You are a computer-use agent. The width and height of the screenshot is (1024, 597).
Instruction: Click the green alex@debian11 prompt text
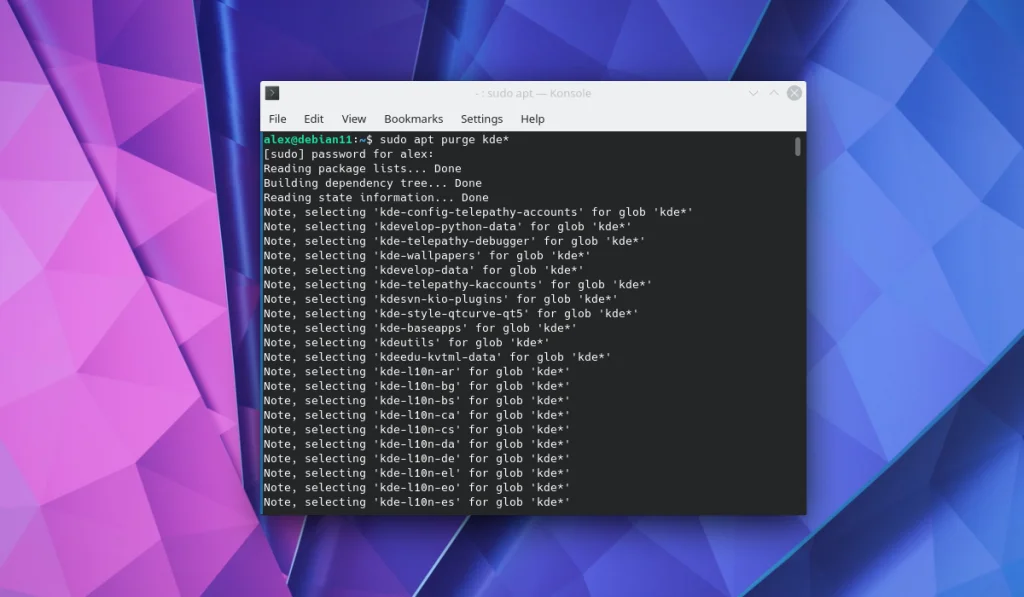pyautogui.click(x=305, y=139)
